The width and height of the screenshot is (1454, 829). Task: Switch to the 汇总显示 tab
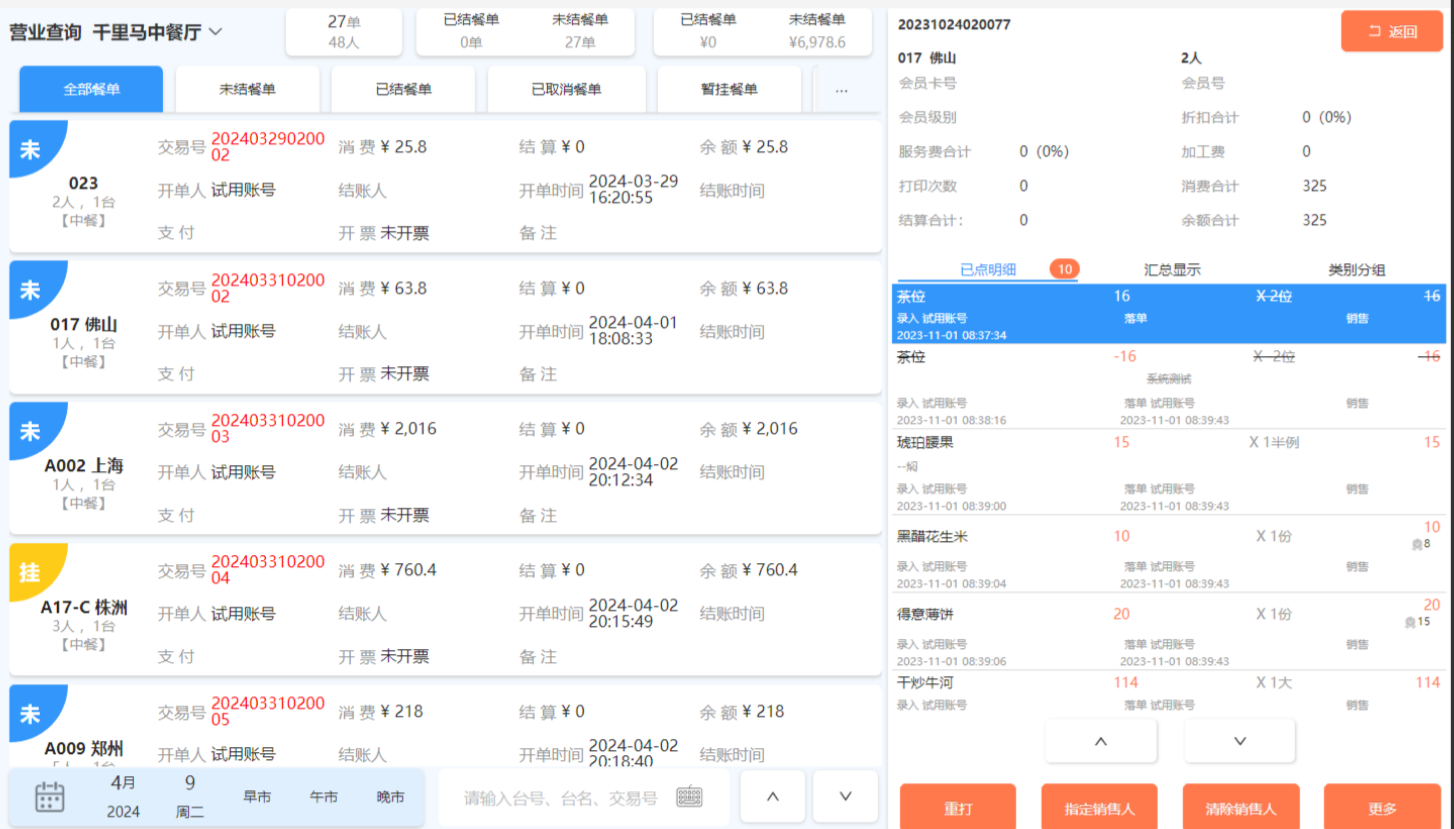1172,270
